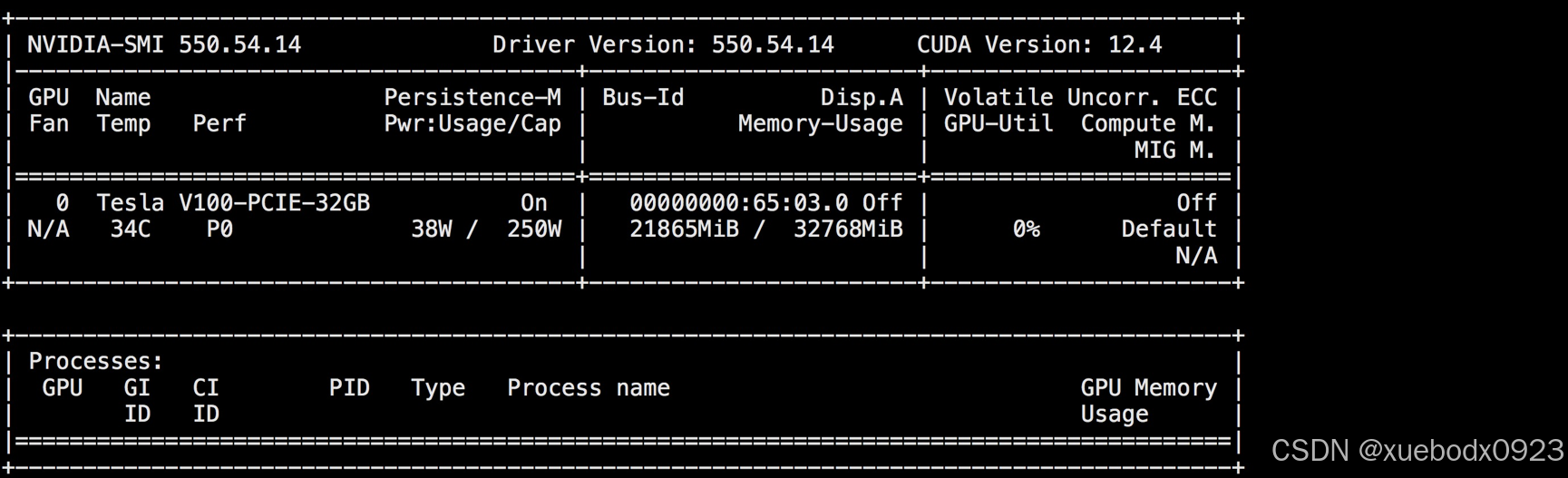Click the Persistence-M column header
Viewport: 1568px width, 478px height.
point(472,97)
